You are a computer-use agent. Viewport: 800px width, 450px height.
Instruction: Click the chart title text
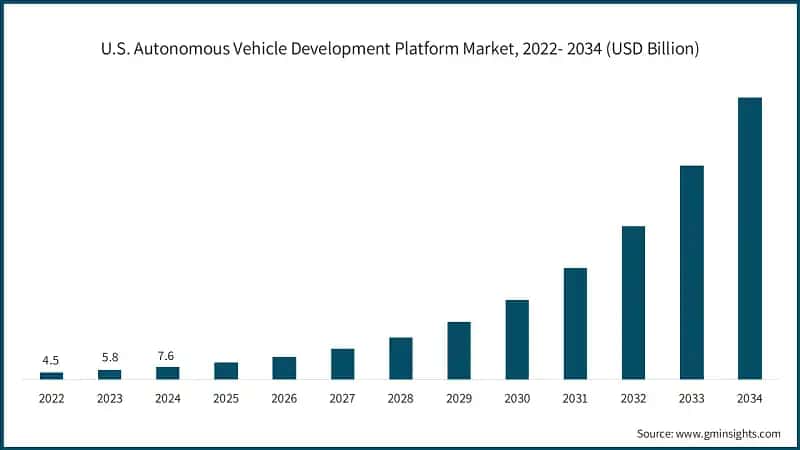[x=400, y=49]
